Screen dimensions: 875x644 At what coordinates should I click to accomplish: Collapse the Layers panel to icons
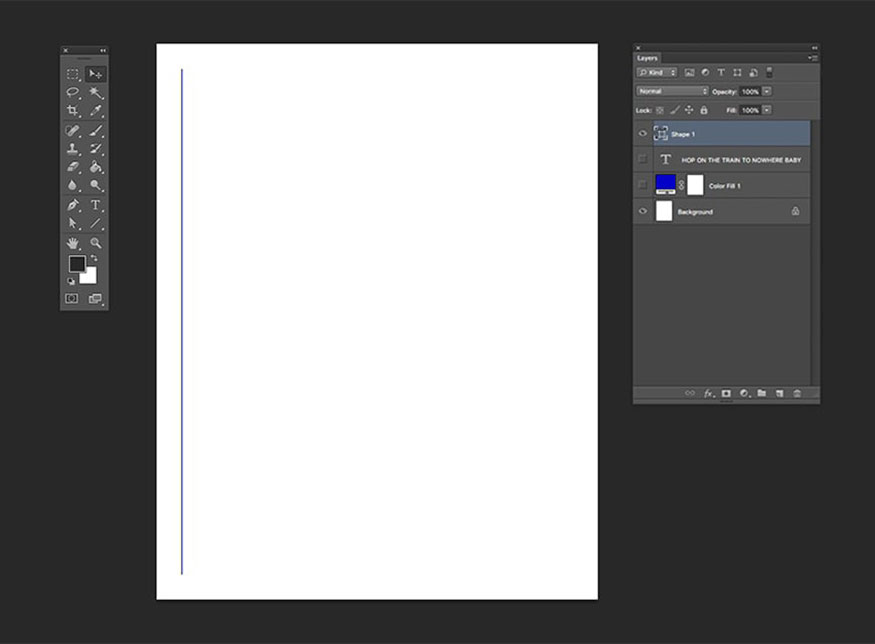click(x=815, y=48)
